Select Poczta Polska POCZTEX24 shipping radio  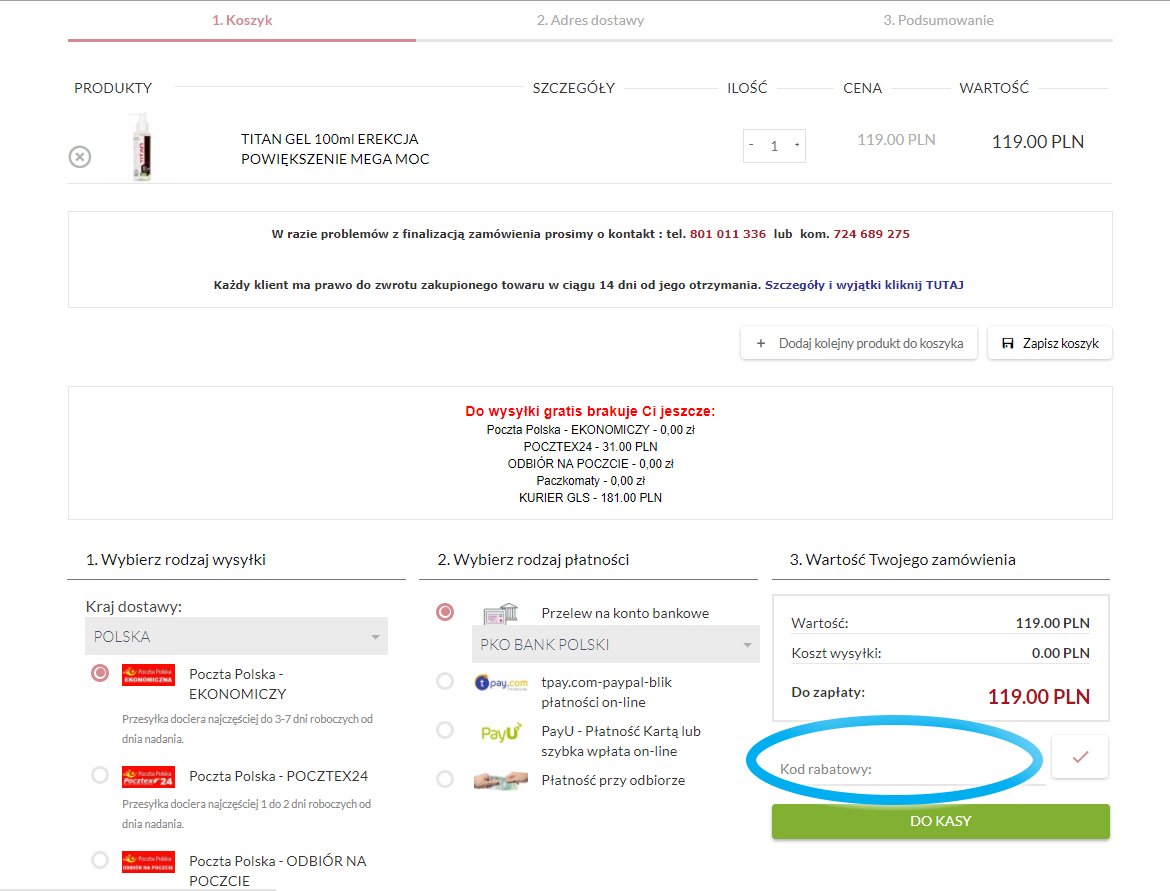pos(100,775)
